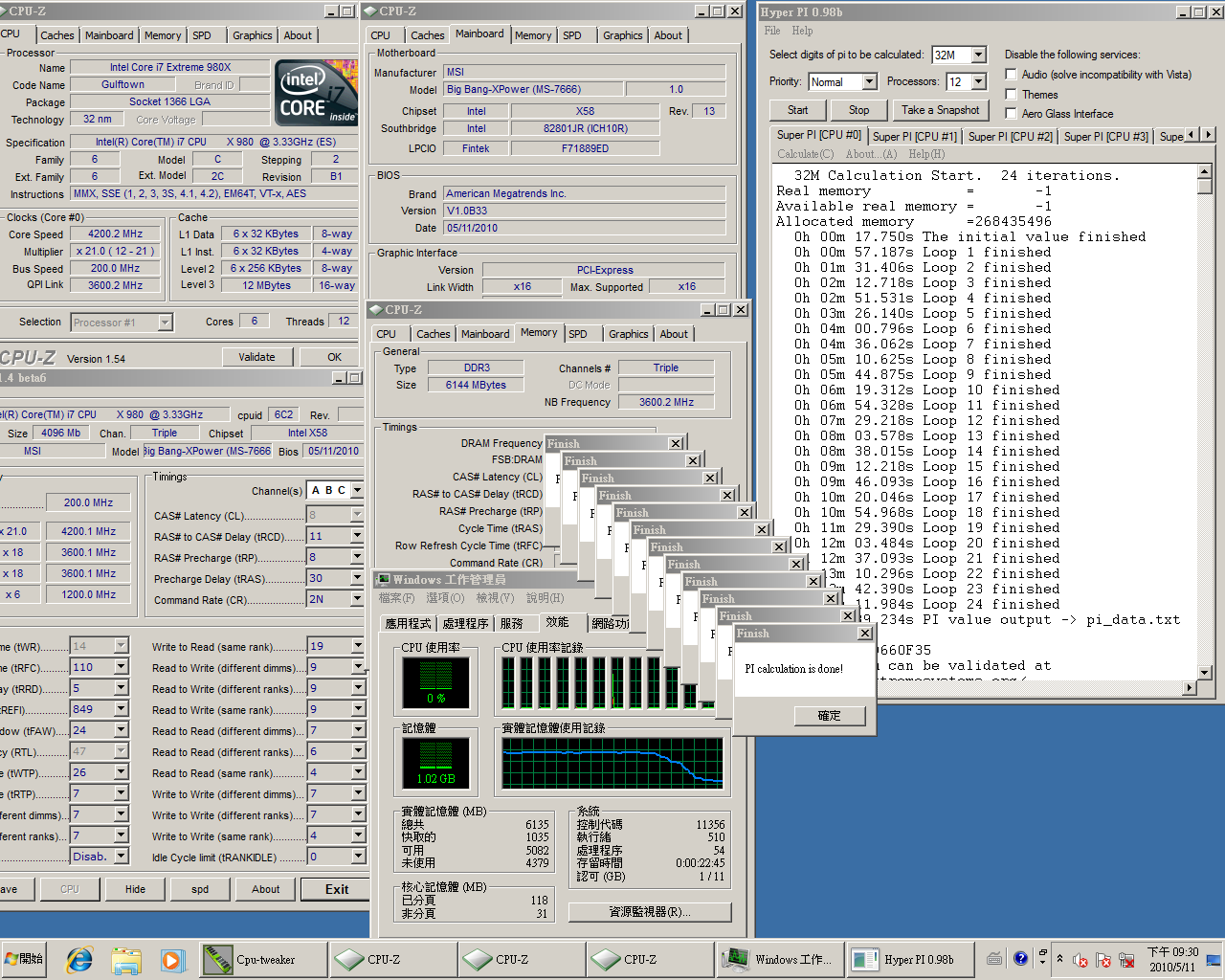Switch to Hyper PI 0.98b taskbar button
Screen dimensions: 1225x980
(x=909, y=959)
